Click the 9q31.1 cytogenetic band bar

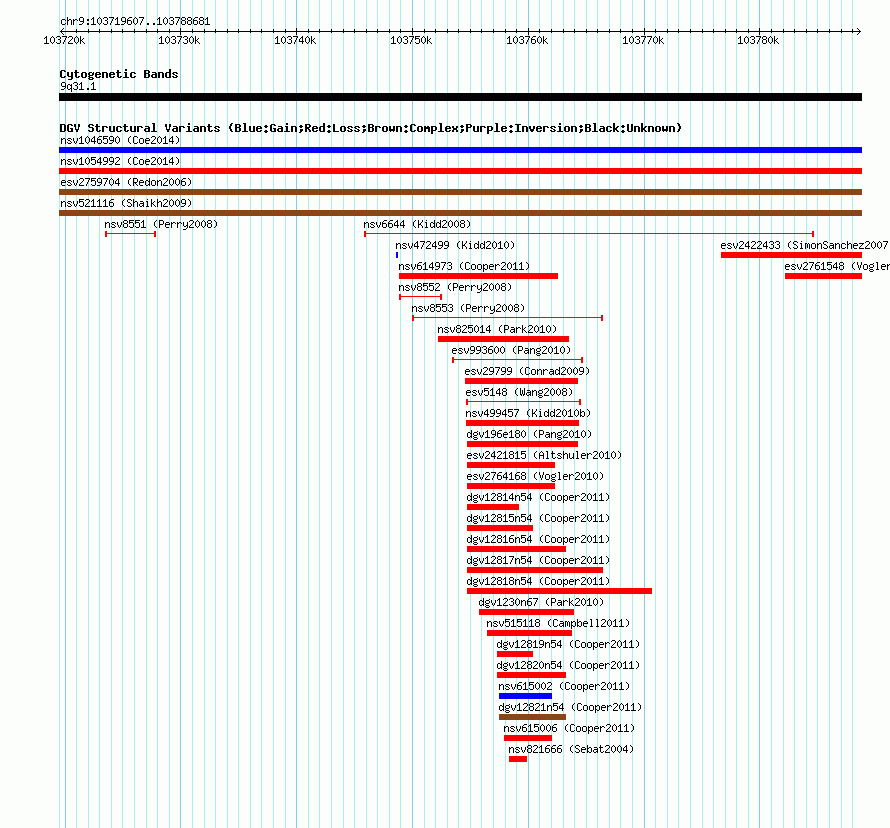[x=460, y=97]
